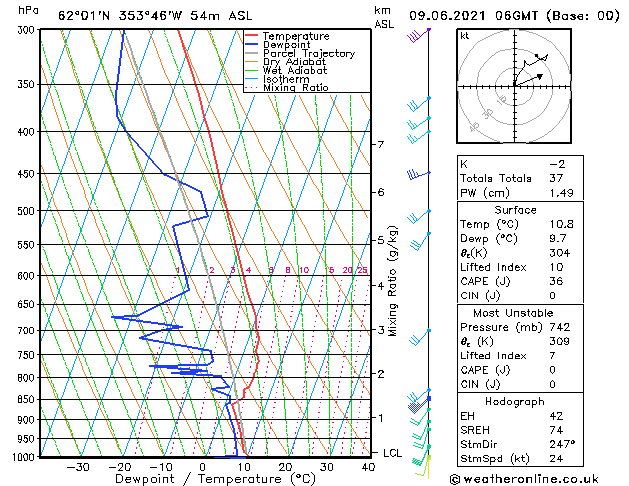
Task: Click the 'hPa' axis unit label
Action: click(x=28, y=10)
